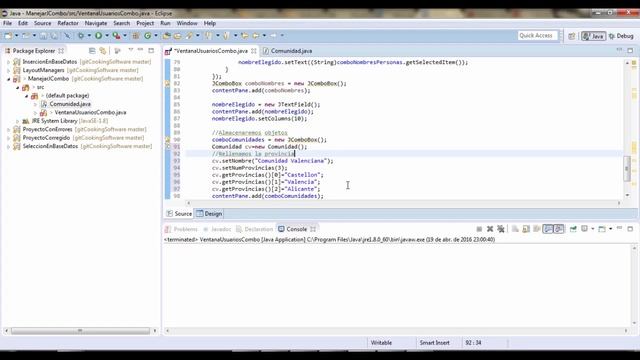Select the Java perspective button
640x360 pixels.
[x=593, y=36]
